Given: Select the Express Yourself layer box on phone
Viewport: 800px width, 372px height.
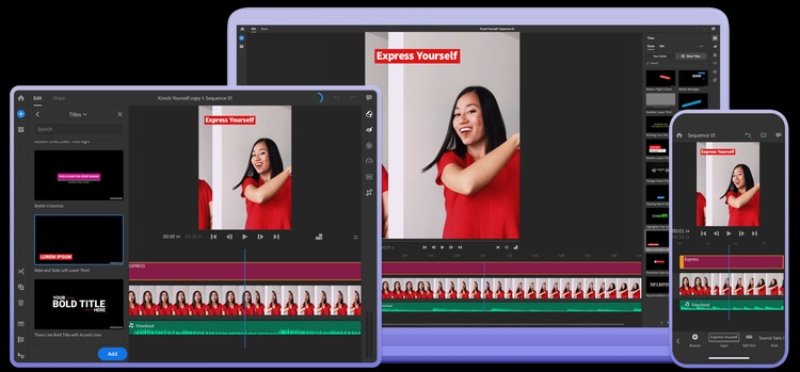Looking at the screenshot, I should (x=723, y=337).
